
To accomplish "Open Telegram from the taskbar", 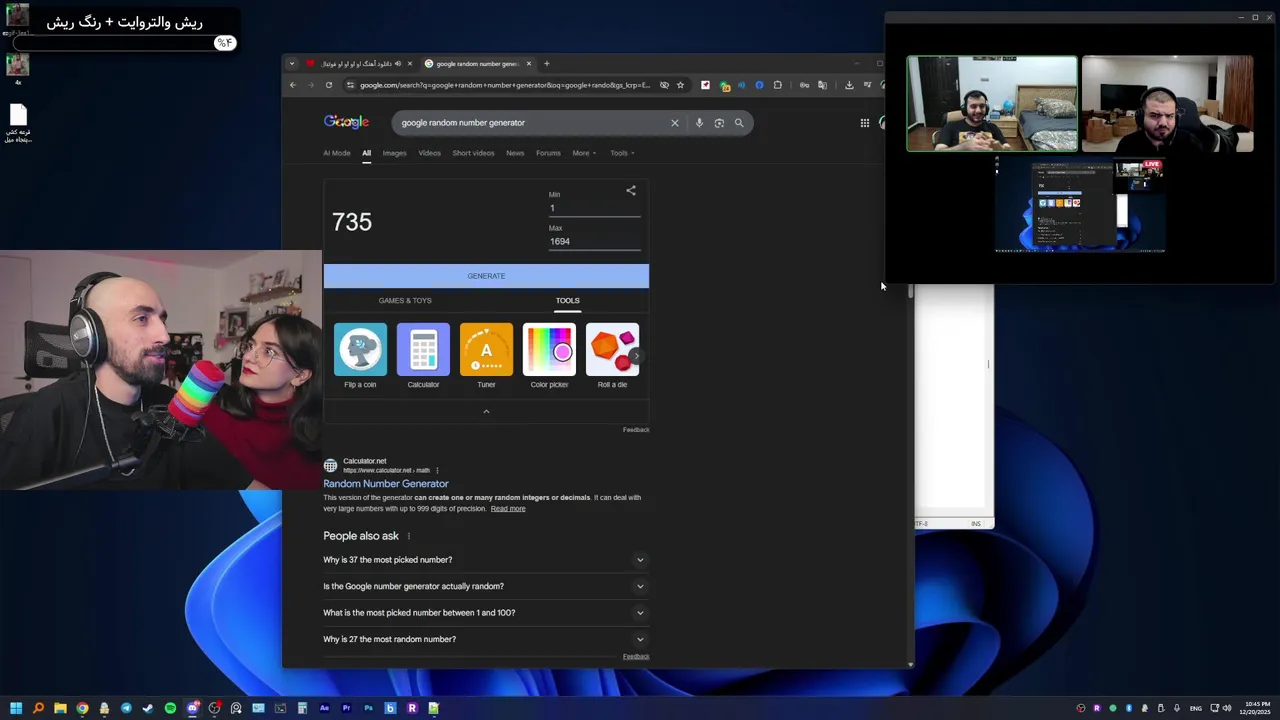I will pos(126,708).
